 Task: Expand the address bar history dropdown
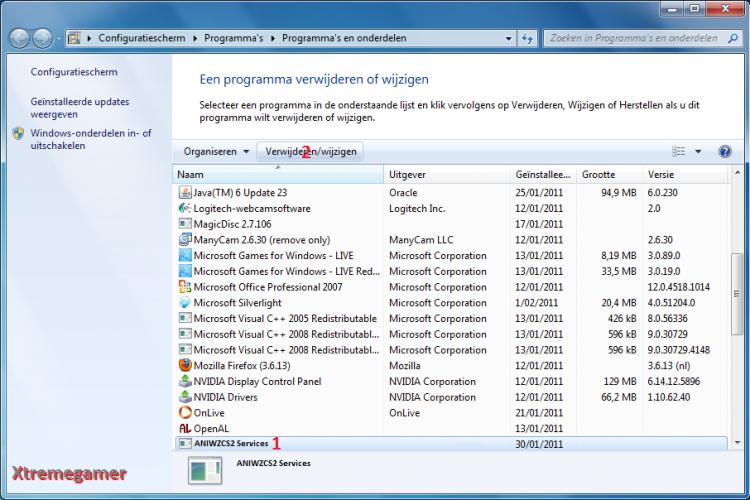click(508, 38)
